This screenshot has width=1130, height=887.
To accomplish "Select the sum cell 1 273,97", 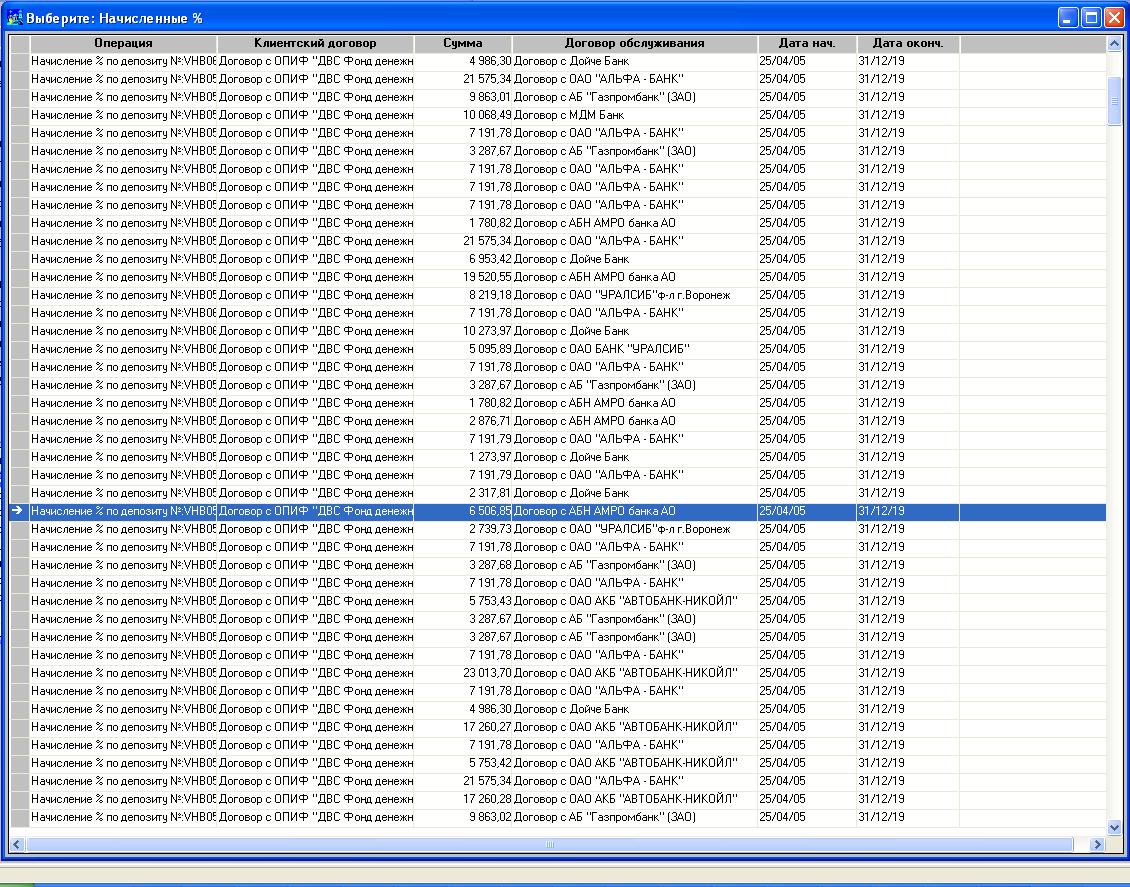I will pos(463,458).
